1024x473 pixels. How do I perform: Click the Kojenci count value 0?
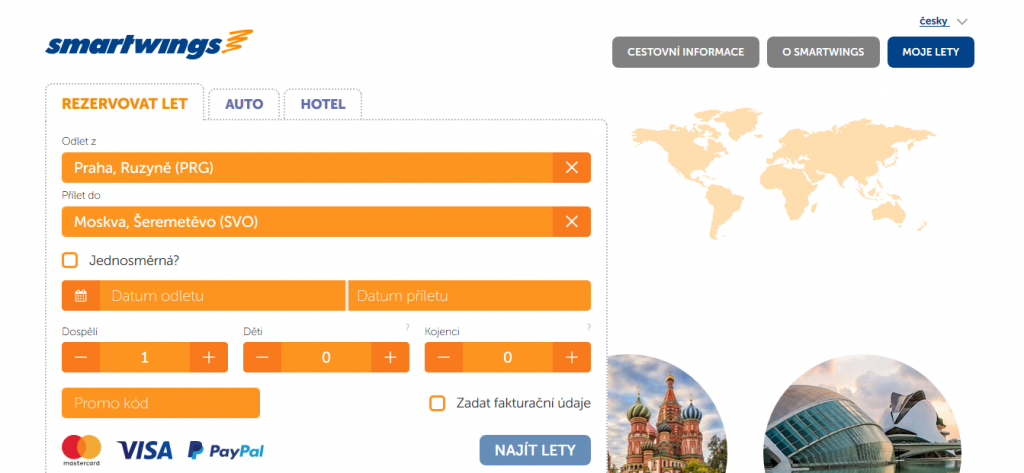point(508,357)
